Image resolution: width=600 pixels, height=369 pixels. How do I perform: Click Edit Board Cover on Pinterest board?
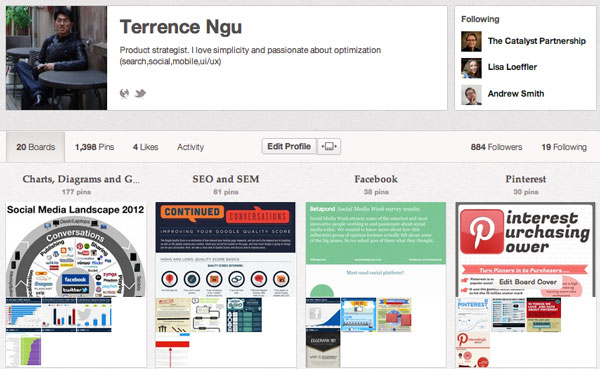(528, 282)
